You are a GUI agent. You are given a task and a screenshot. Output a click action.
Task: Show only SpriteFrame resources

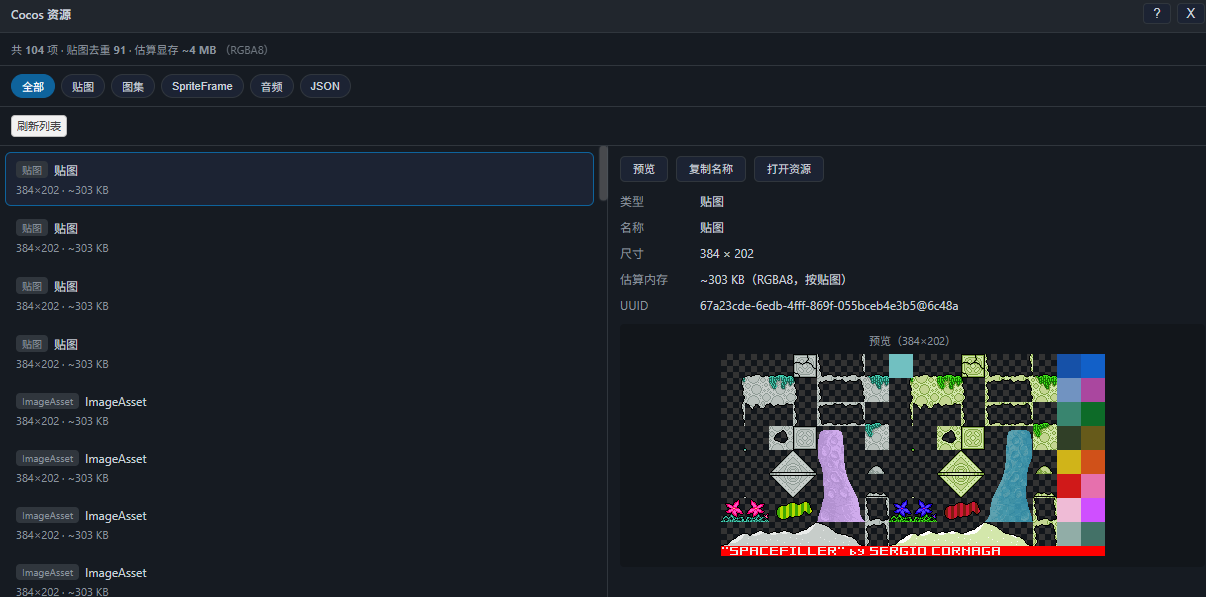click(x=202, y=87)
